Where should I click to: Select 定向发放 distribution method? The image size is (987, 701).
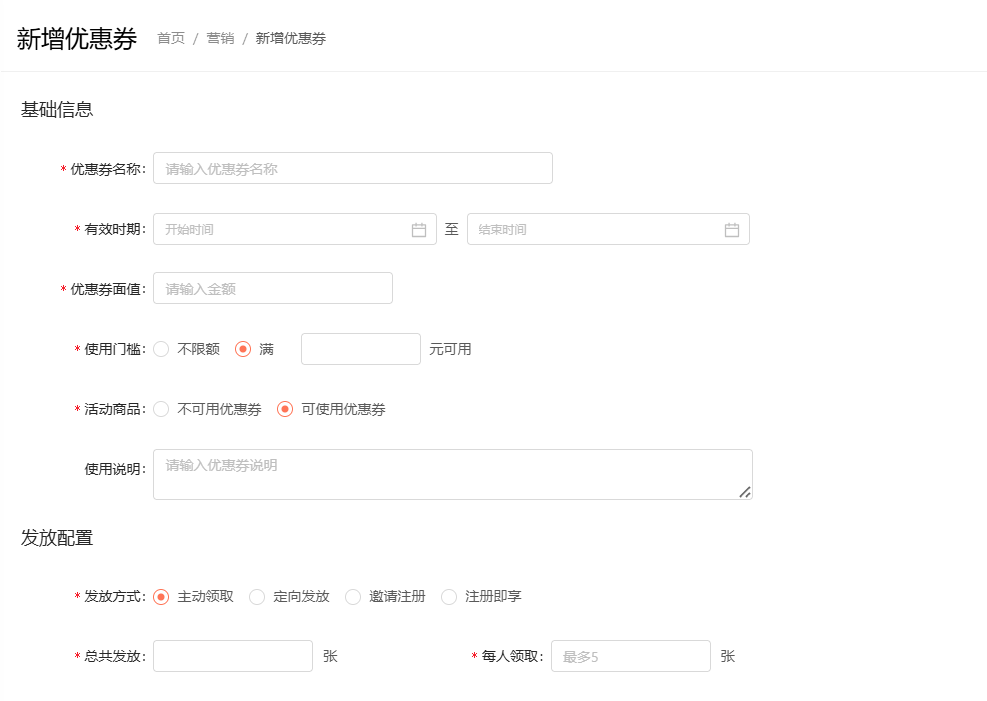[x=257, y=597]
